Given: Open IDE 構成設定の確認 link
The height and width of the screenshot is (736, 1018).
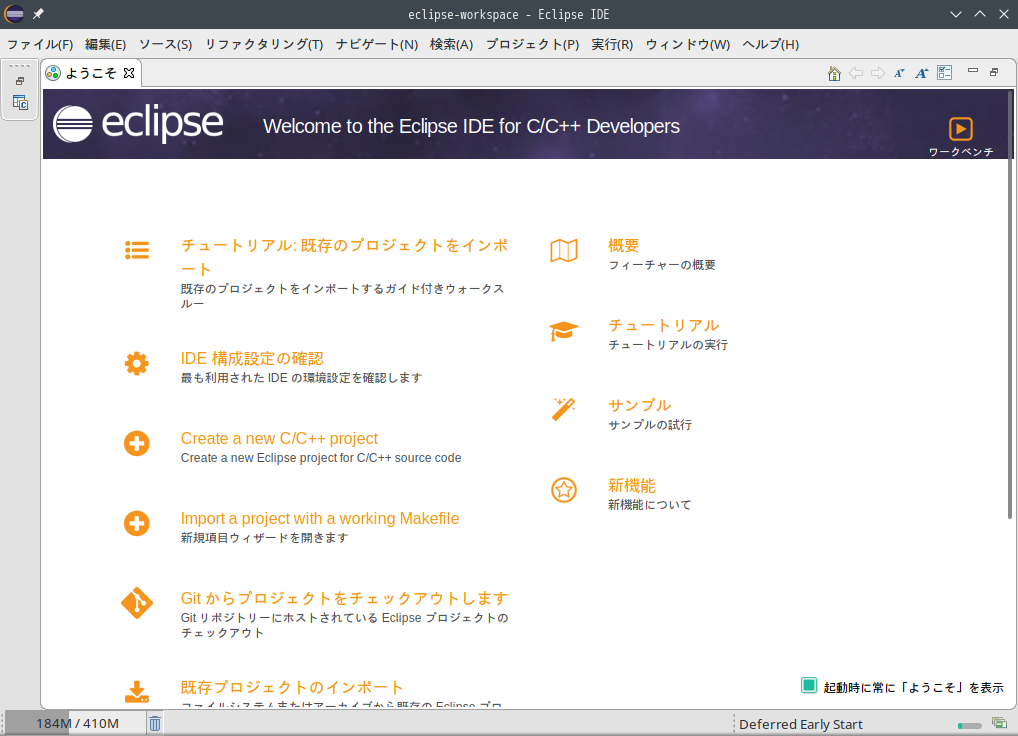Looking at the screenshot, I should click(x=252, y=358).
